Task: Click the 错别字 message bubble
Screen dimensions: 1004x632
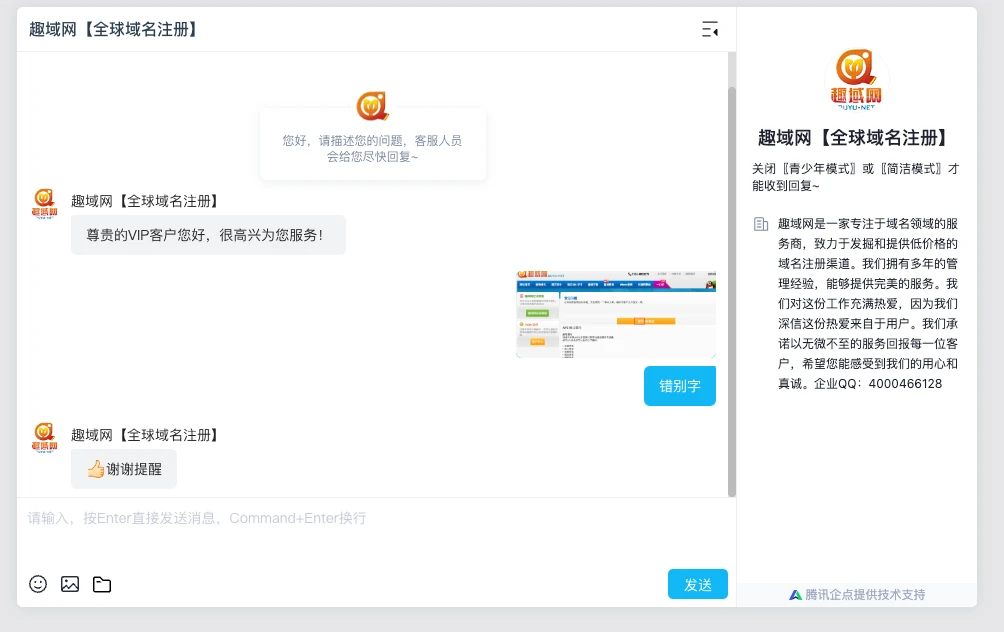Action: pos(680,386)
